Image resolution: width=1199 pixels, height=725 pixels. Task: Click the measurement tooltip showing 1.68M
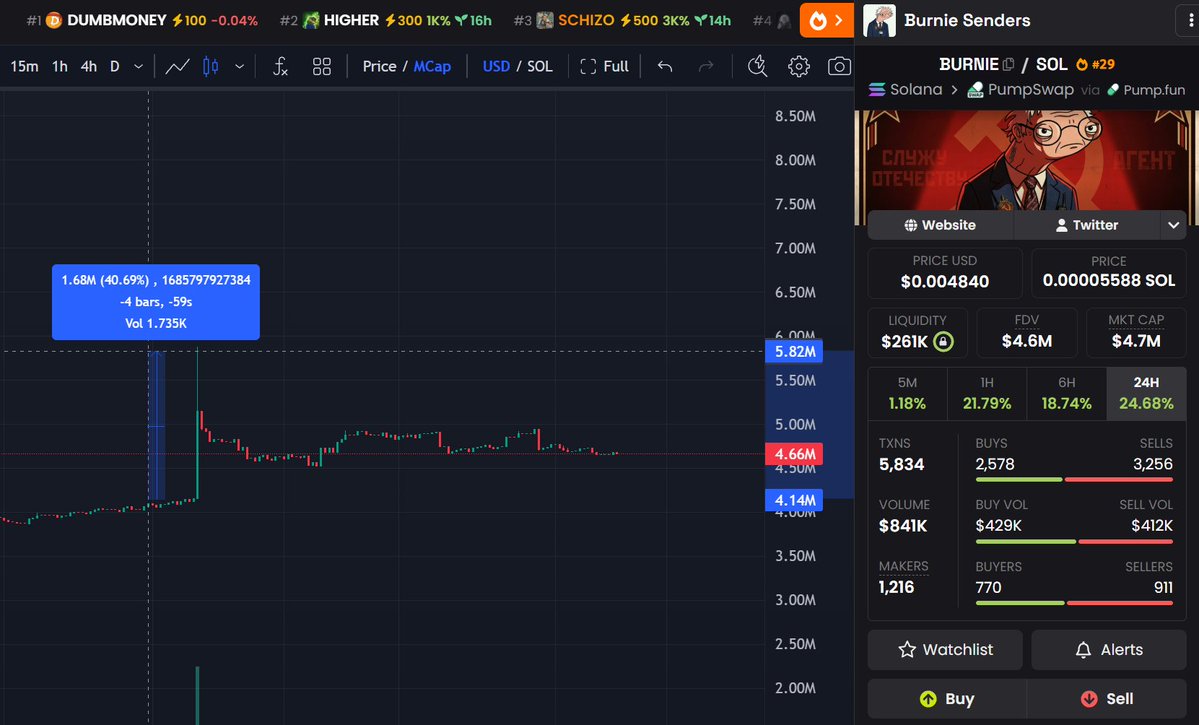coord(156,302)
